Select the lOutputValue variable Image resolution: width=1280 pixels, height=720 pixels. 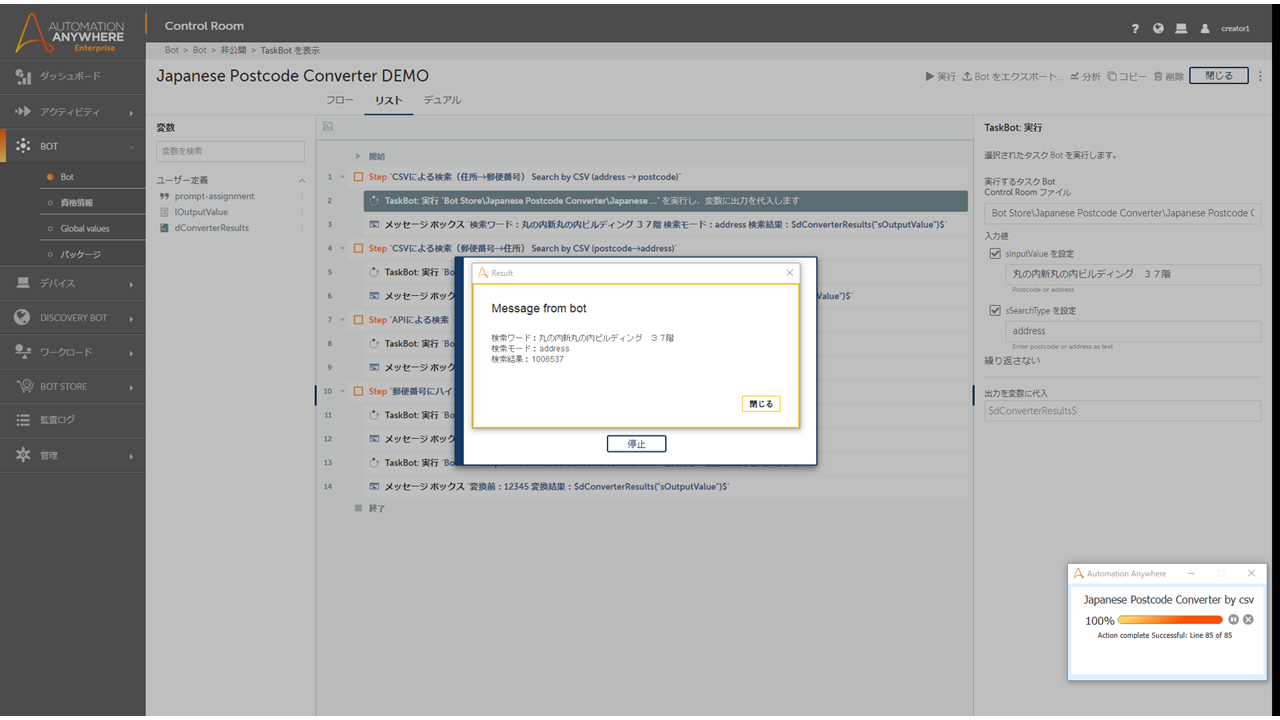pos(201,212)
